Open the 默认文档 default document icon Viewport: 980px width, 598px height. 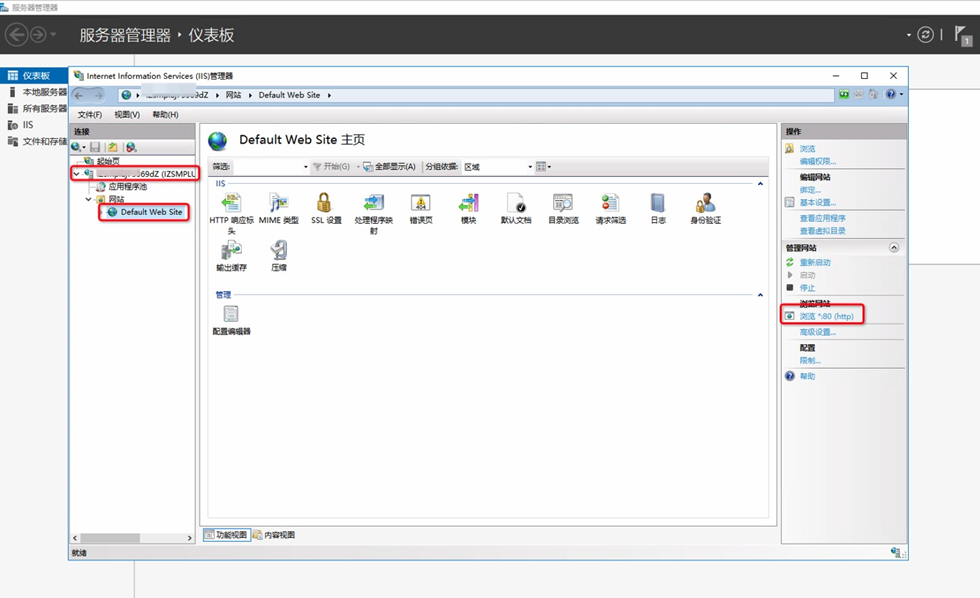pyautogui.click(x=515, y=204)
